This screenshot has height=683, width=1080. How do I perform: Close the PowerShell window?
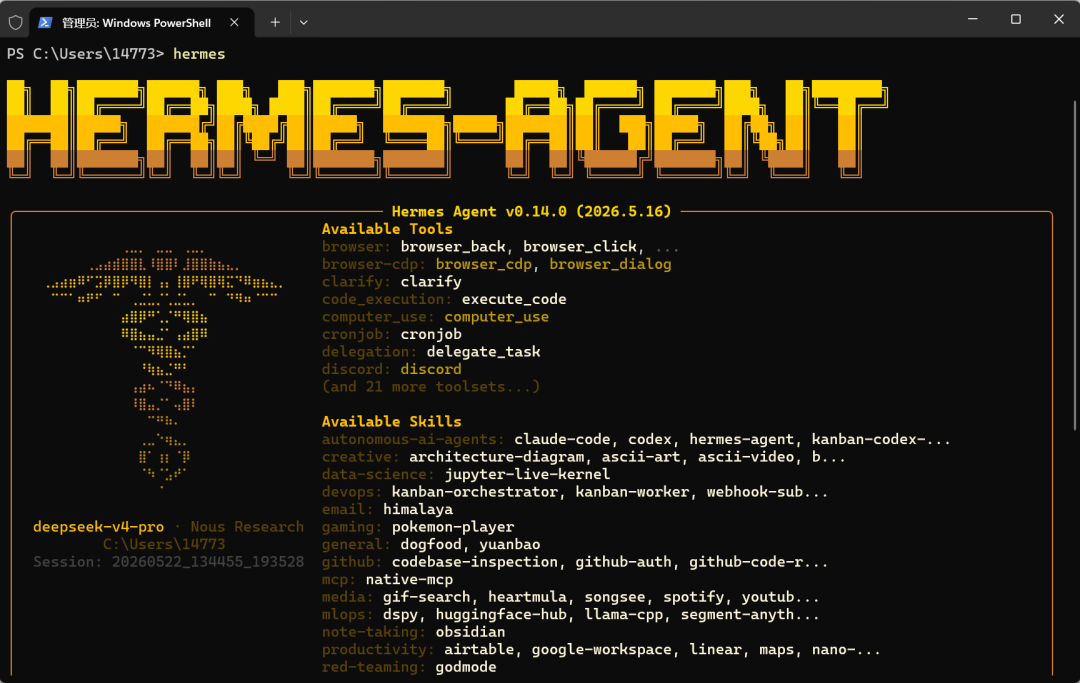1059,19
